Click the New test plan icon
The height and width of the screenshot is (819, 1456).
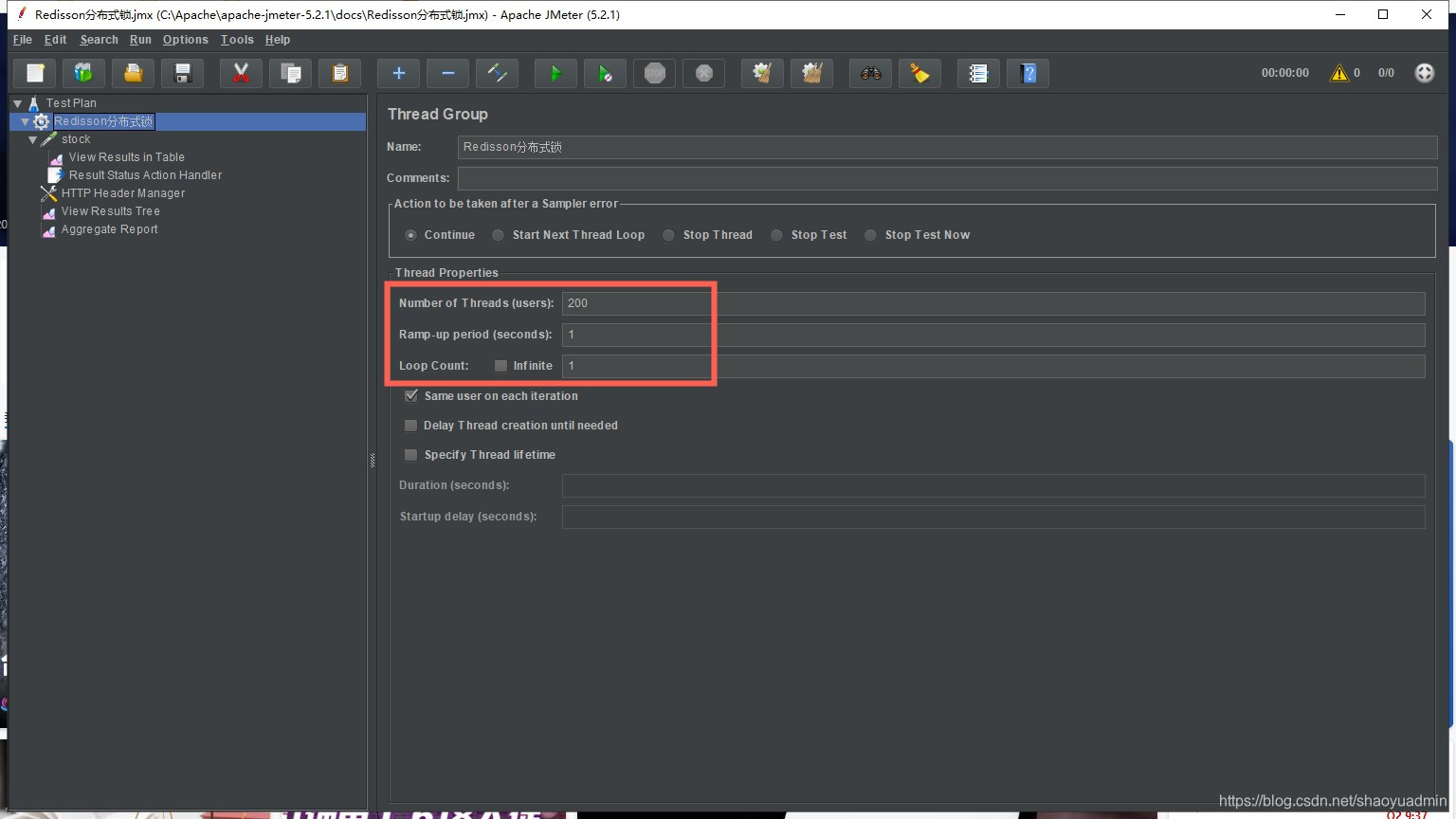[35, 73]
